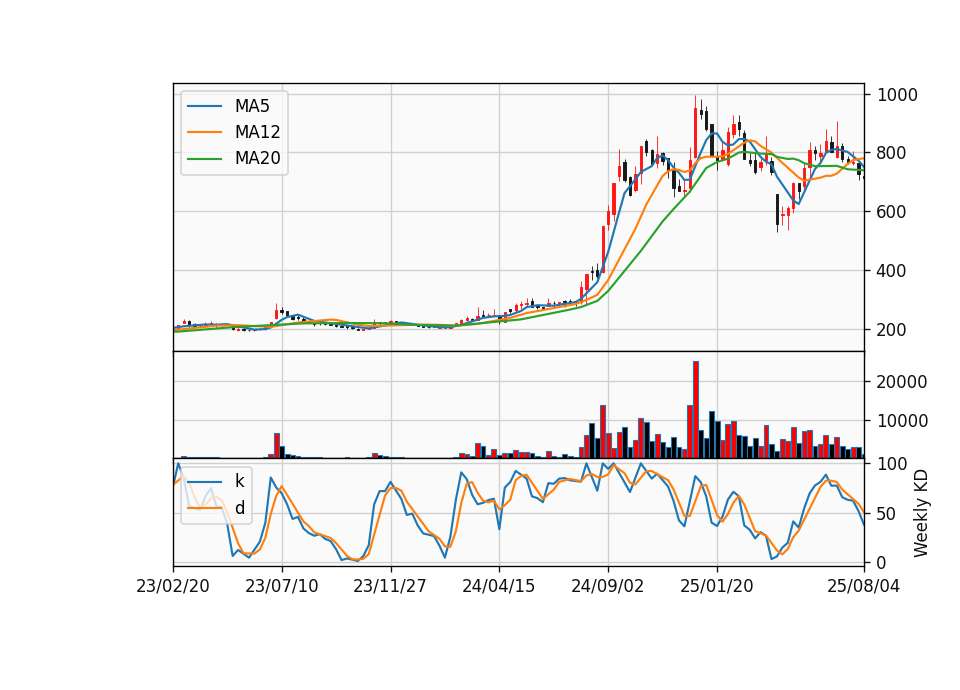Click the 24/04/15 date axis label

(498, 586)
